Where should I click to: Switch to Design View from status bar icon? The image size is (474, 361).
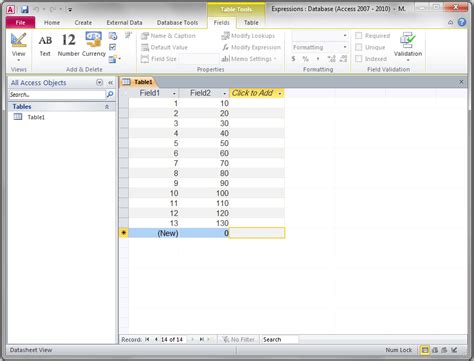coord(454,350)
